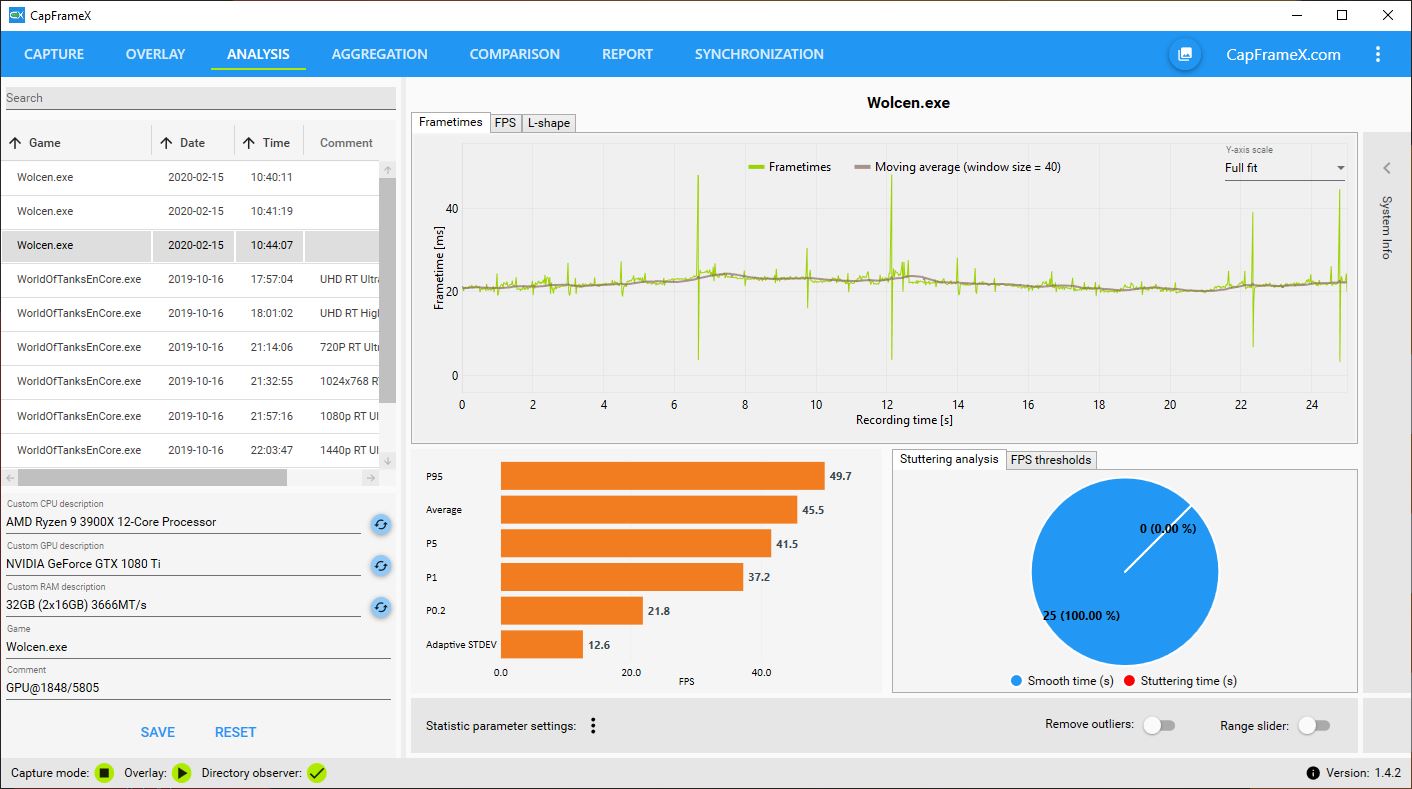Click the CapFrameX logo in the title bar
1412x789 pixels.
point(16,15)
